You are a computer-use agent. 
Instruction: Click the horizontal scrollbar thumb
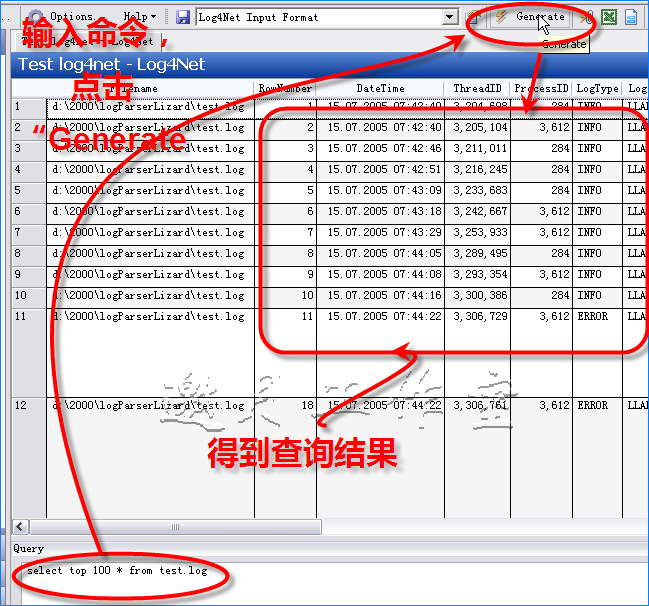point(175,527)
